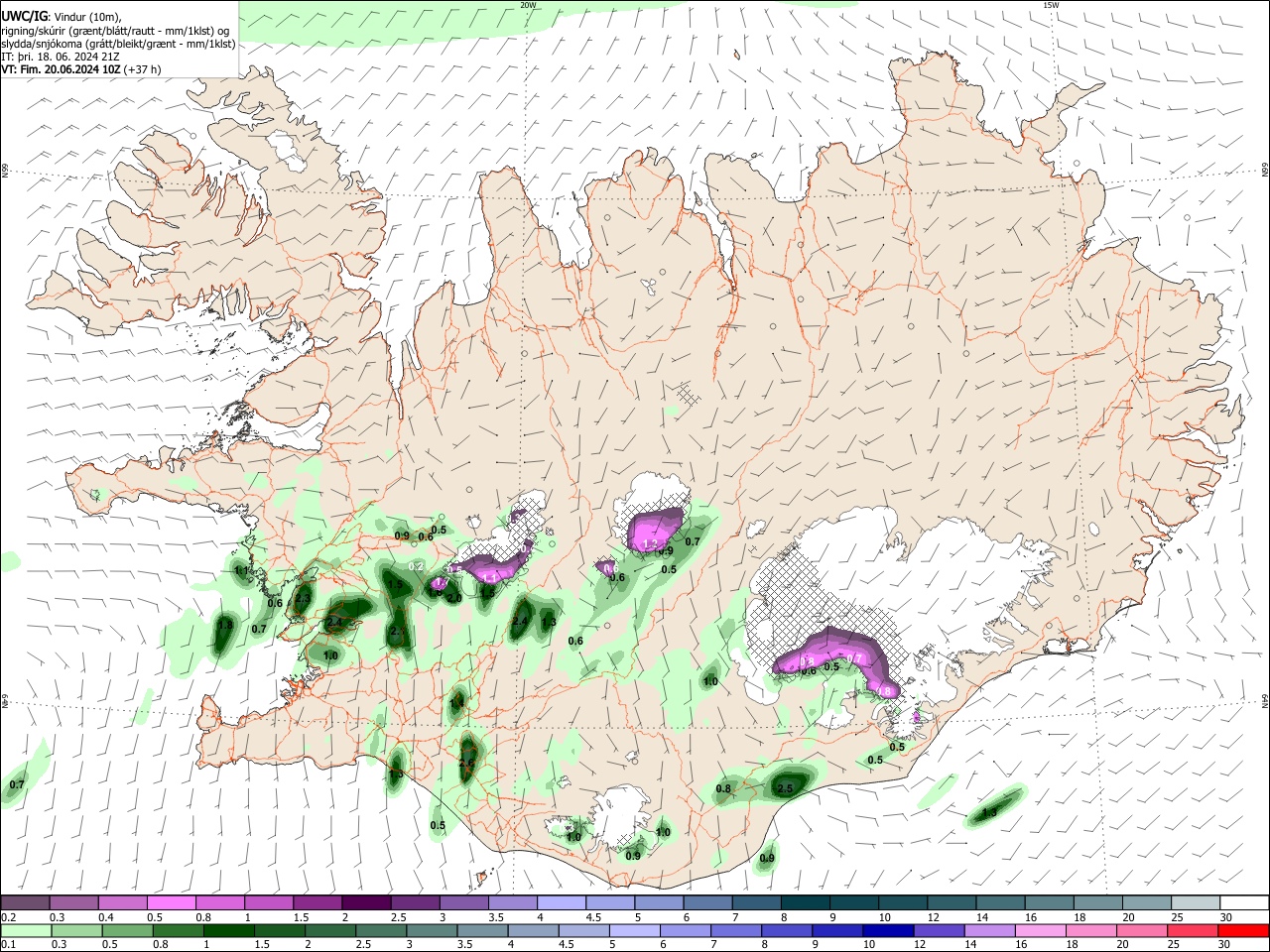The image size is (1270, 952).
Task: Click the '20W' longitude label
Action: (x=528, y=4)
